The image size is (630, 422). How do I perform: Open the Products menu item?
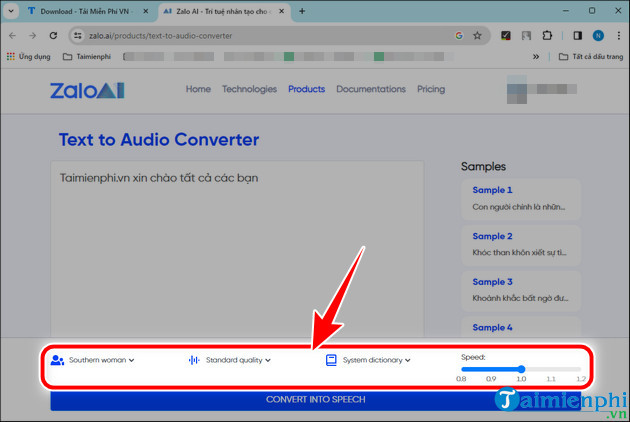307,89
